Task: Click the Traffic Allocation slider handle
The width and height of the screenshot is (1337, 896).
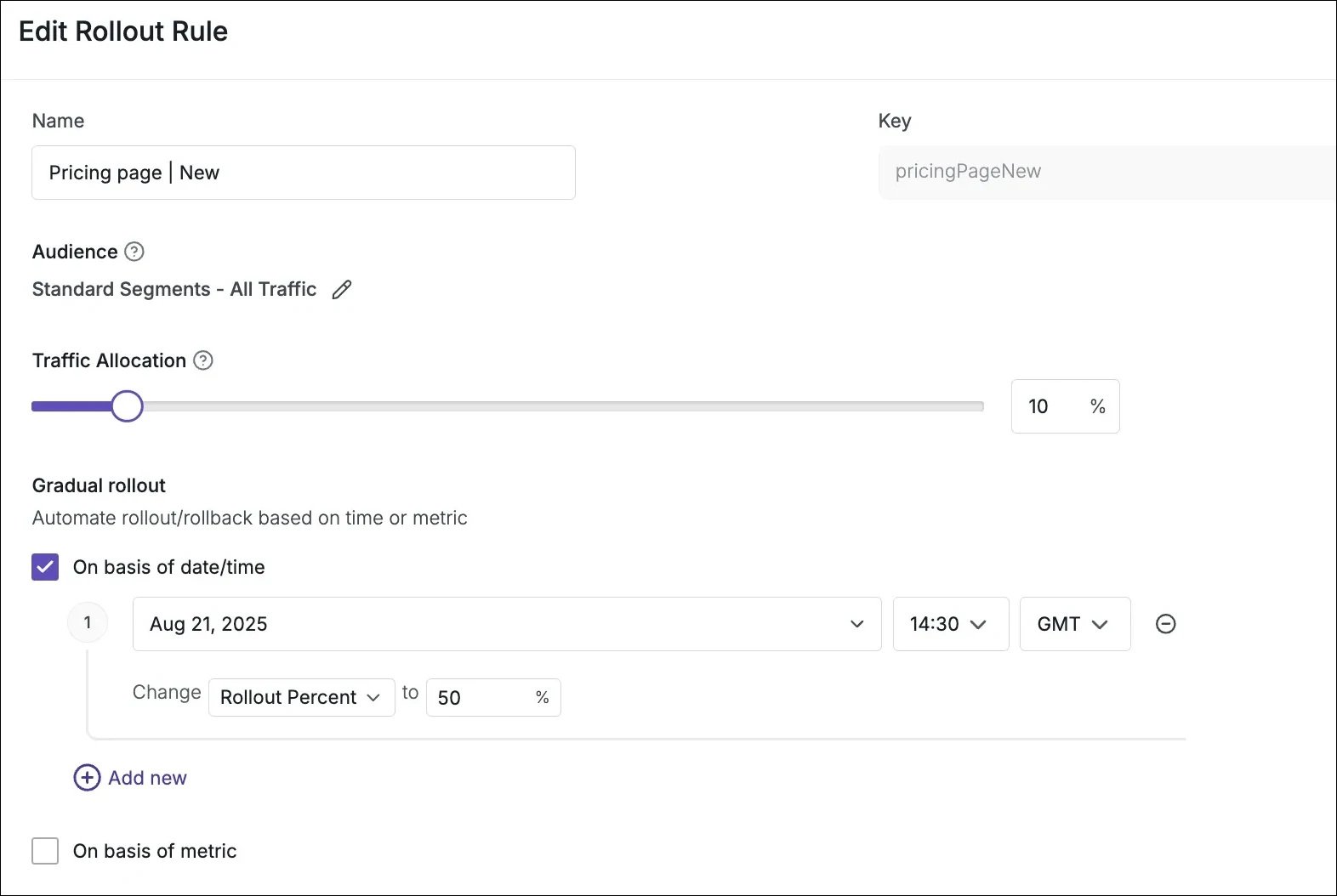Action: tap(127, 406)
